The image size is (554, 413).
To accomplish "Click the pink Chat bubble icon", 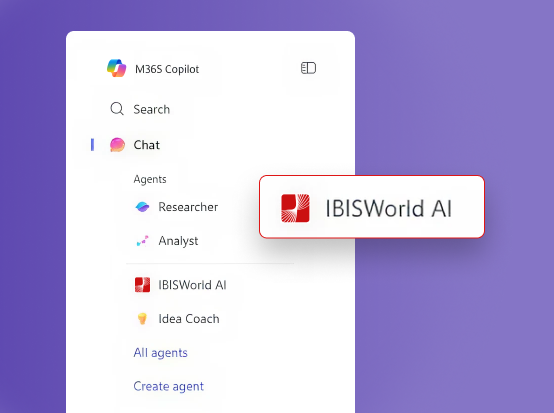I will [117, 145].
